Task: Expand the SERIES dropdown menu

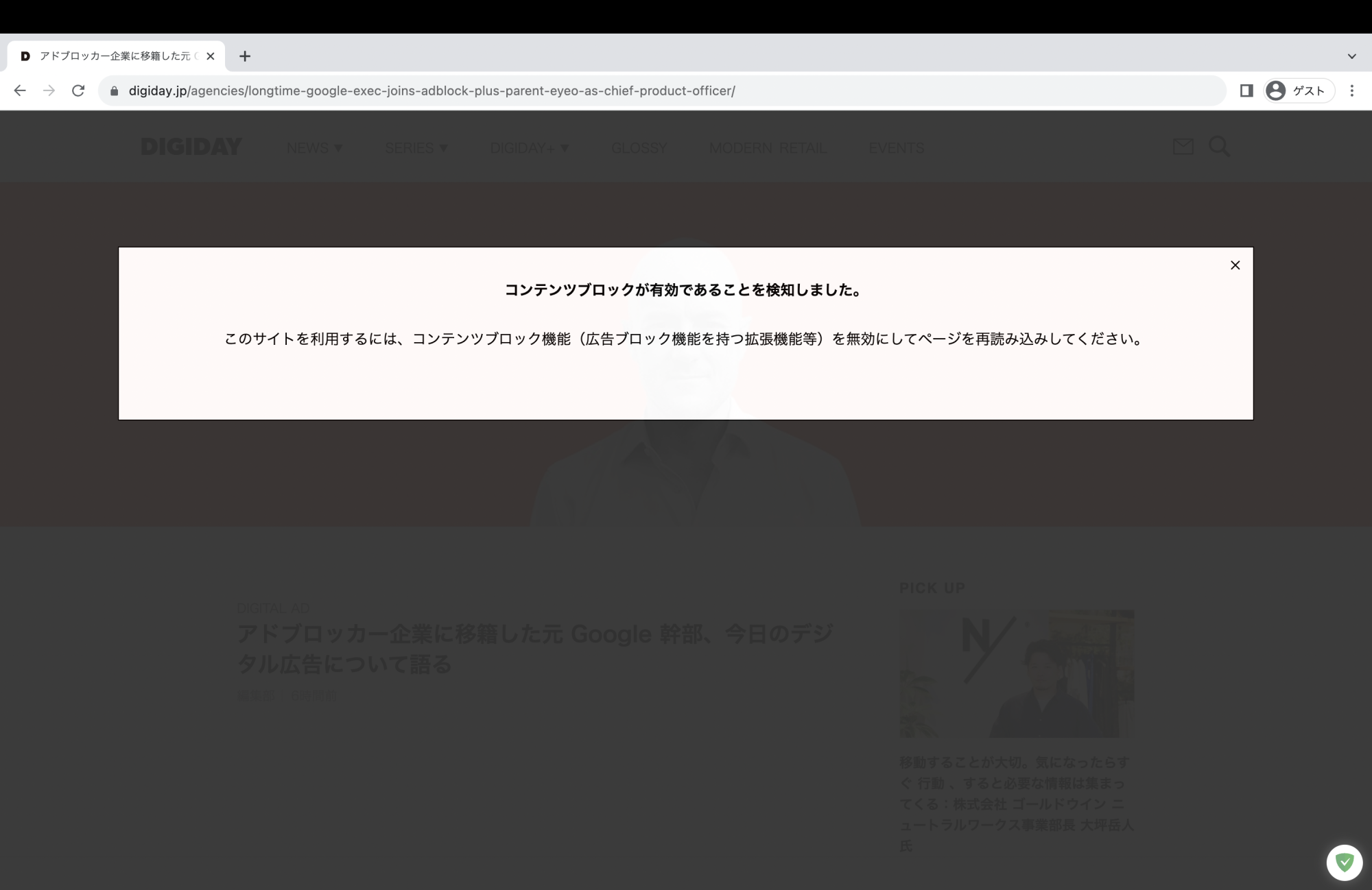Action: click(x=416, y=147)
